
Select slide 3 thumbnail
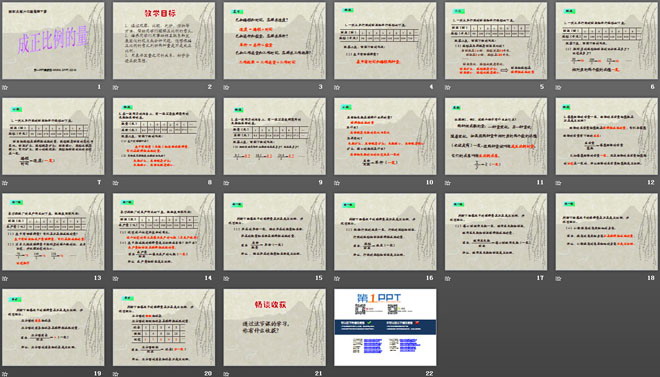274,41
